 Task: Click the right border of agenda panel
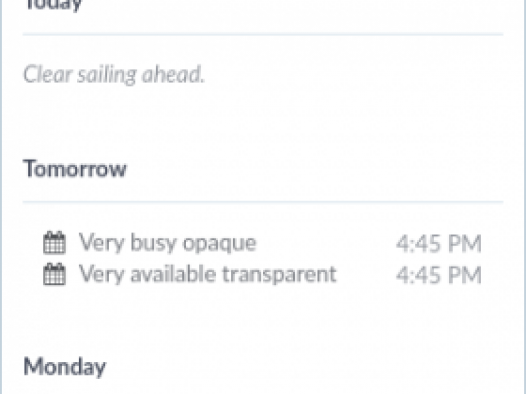click(524, 197)
